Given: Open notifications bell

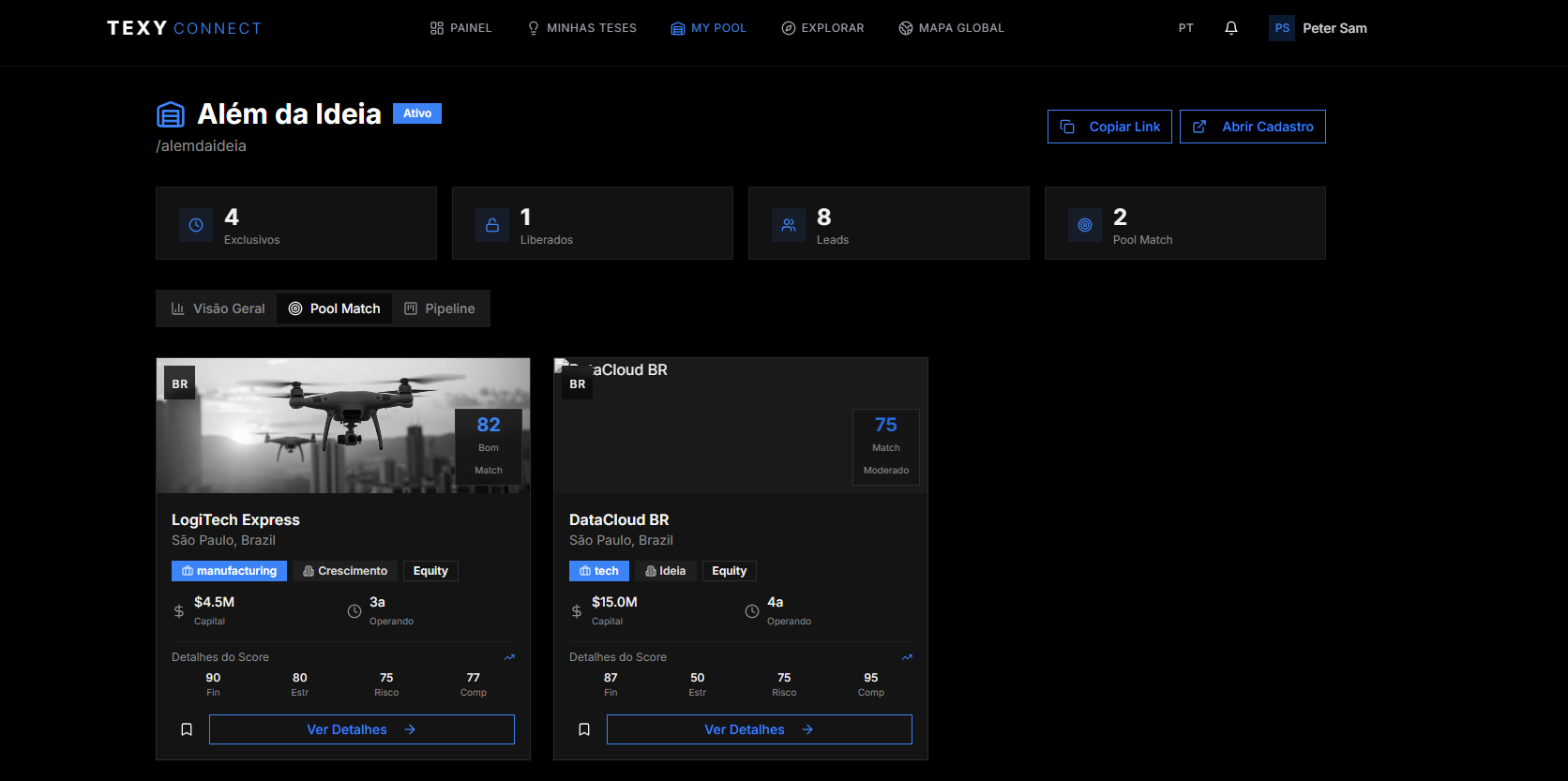Looking at the screenshot, I should pos(1231,28).
